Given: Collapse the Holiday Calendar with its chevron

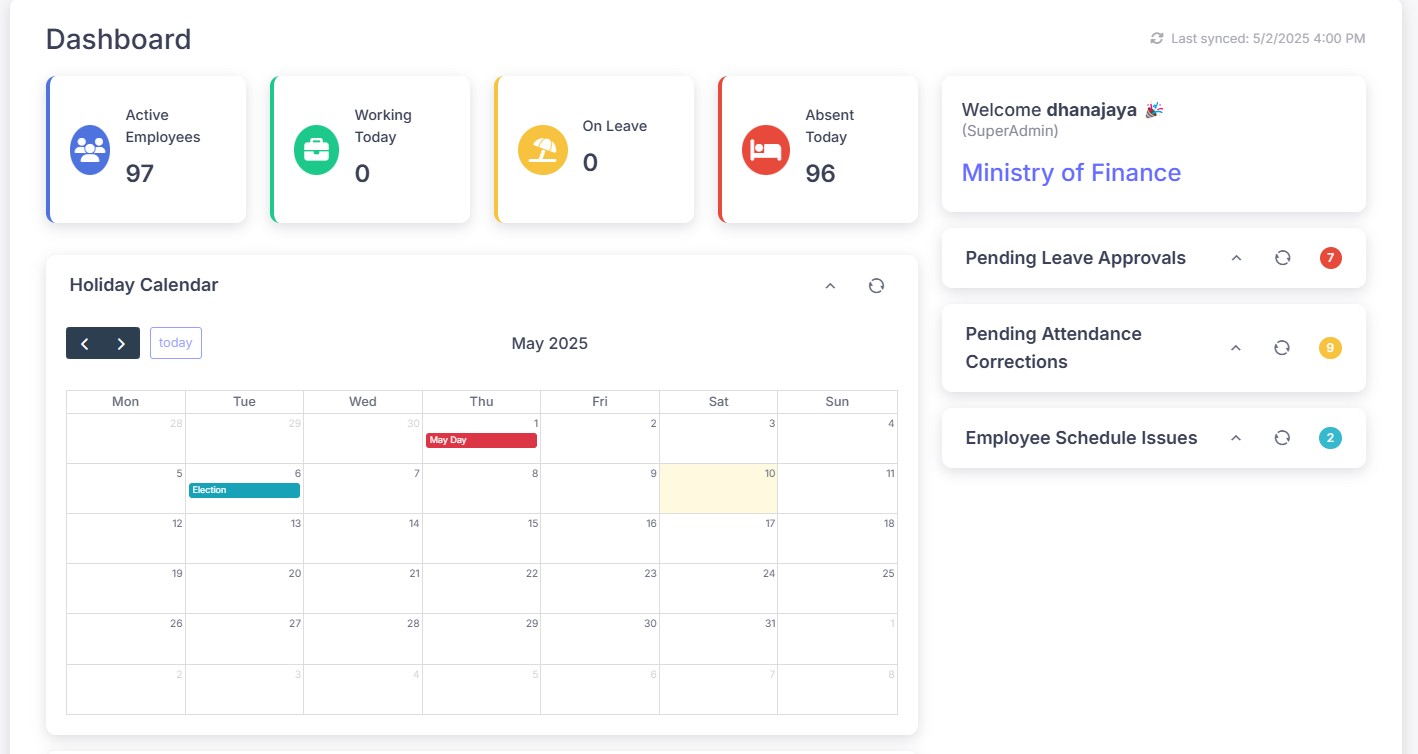Looking at the screenshot, I should pyautogui.click(x=830, y=285).
